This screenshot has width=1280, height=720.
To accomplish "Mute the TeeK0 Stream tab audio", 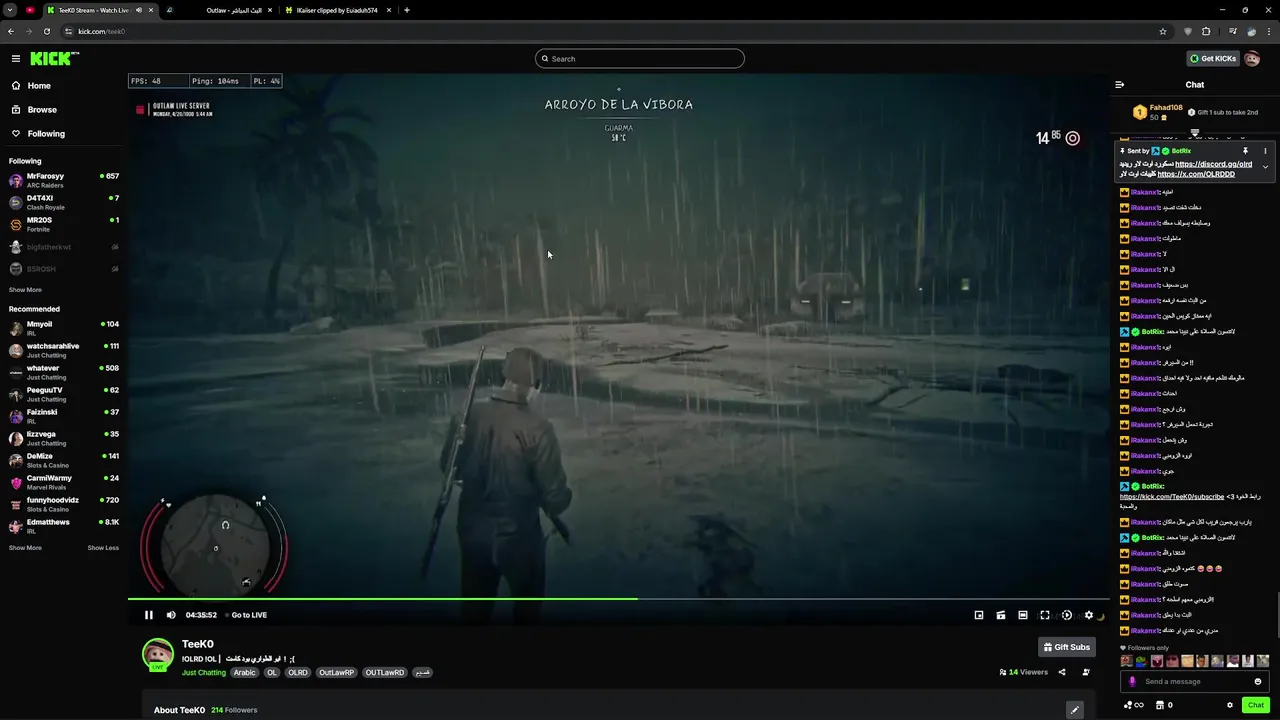I will (138, 10).
